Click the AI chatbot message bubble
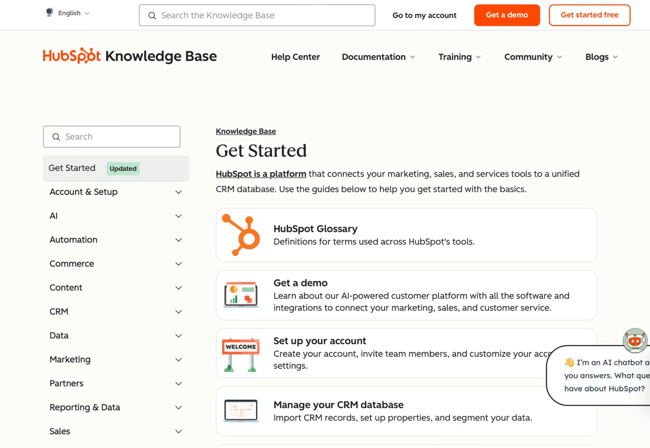This screenshot has width=650, height=448. (x=598, y=375)
